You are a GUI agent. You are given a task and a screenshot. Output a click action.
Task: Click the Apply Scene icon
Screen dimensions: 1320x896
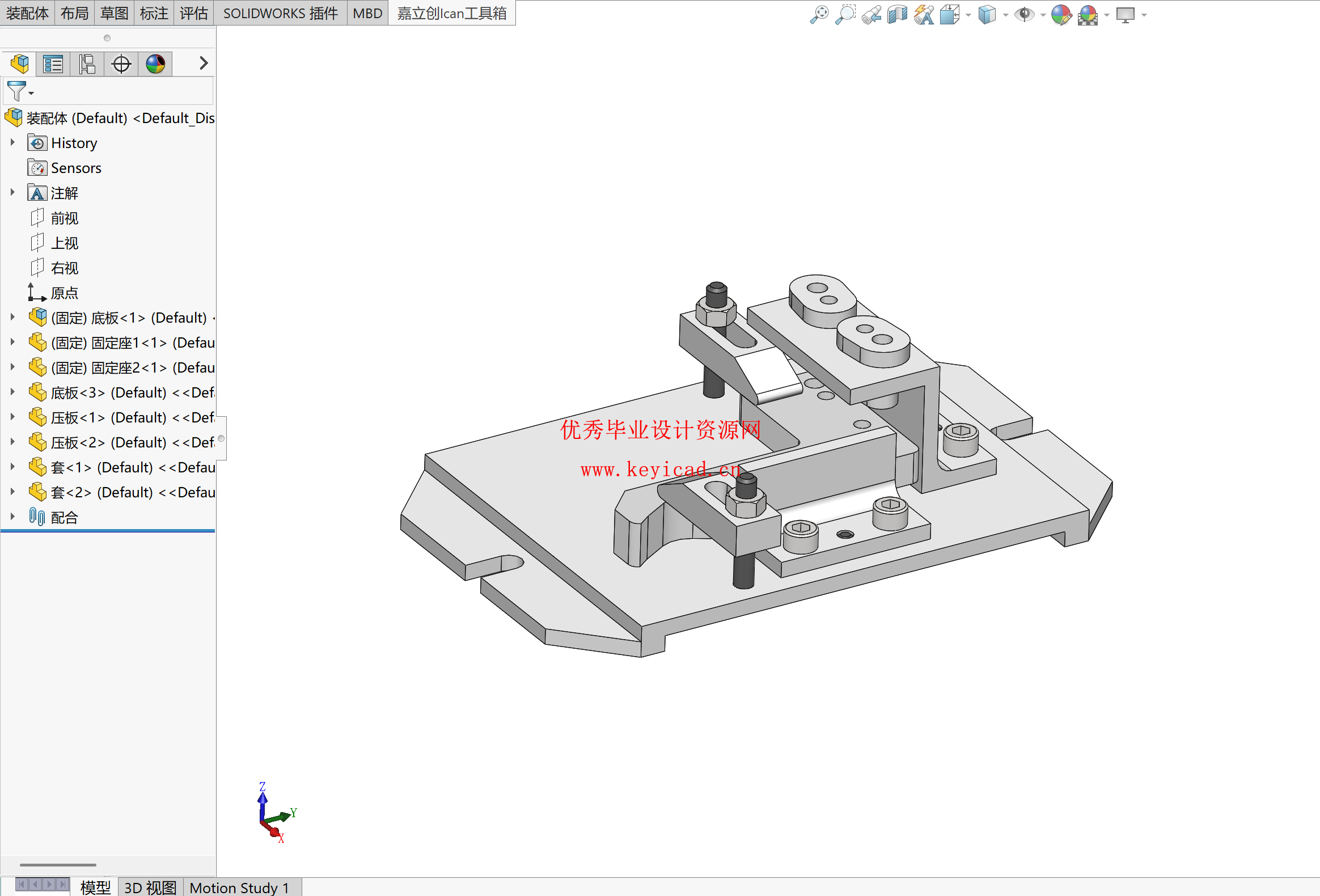click(1088, 14)
